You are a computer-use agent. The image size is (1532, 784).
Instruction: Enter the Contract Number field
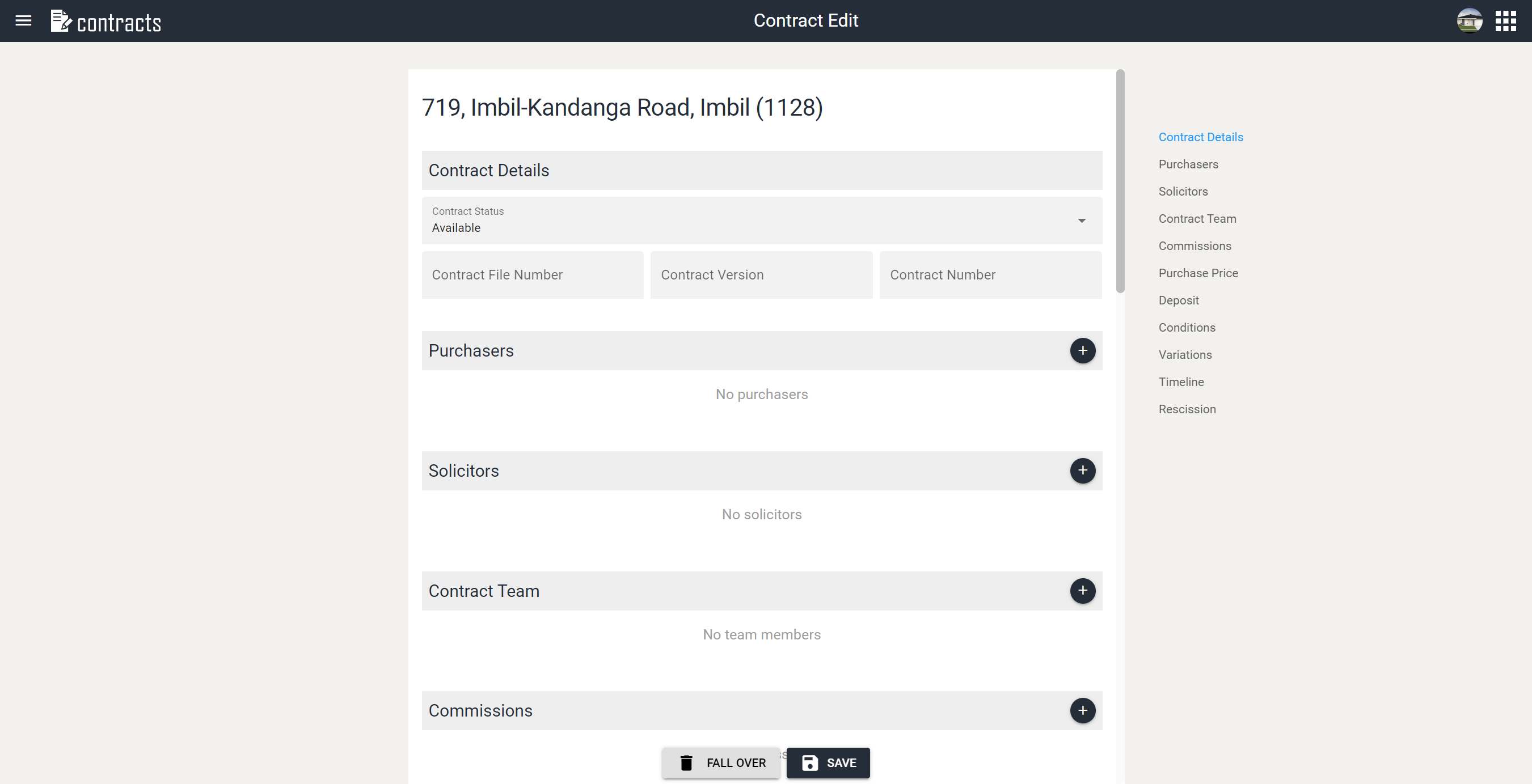990,275
